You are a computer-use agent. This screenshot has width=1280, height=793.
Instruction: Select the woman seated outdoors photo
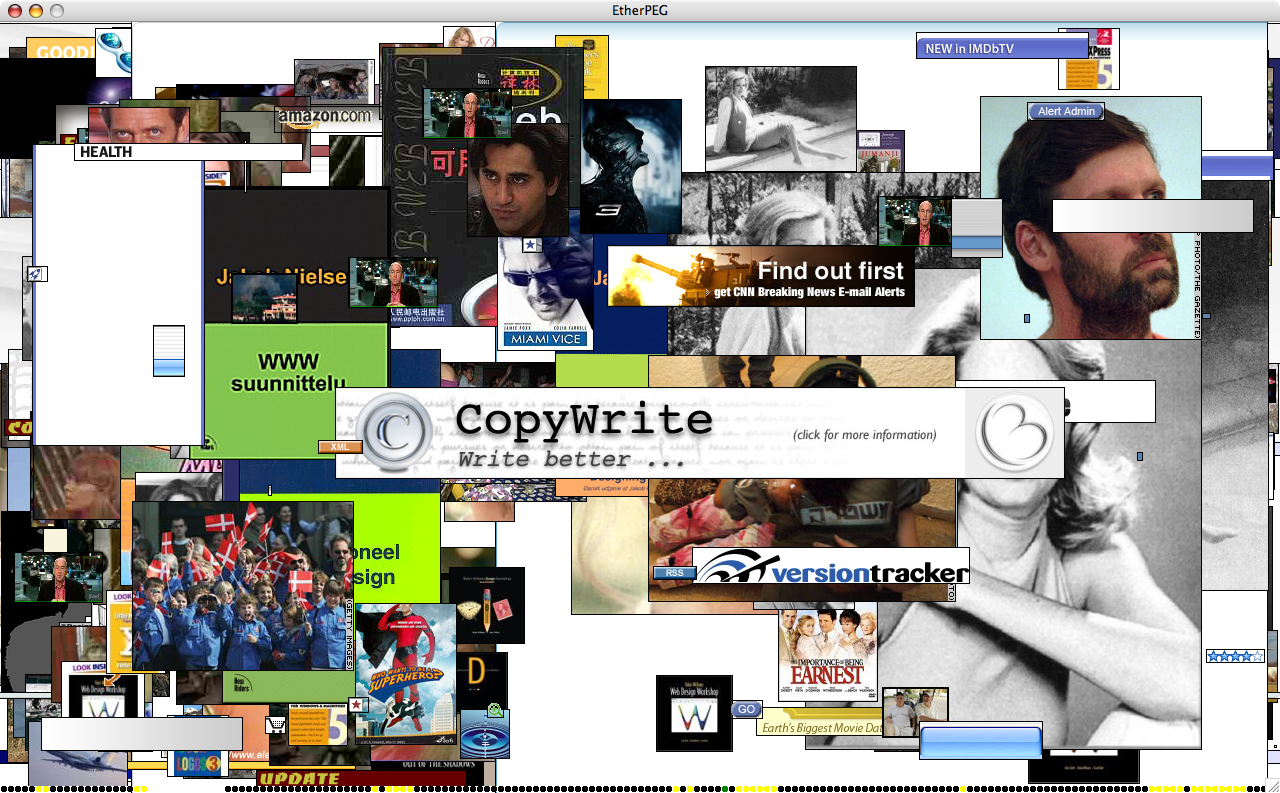point(781,119)
